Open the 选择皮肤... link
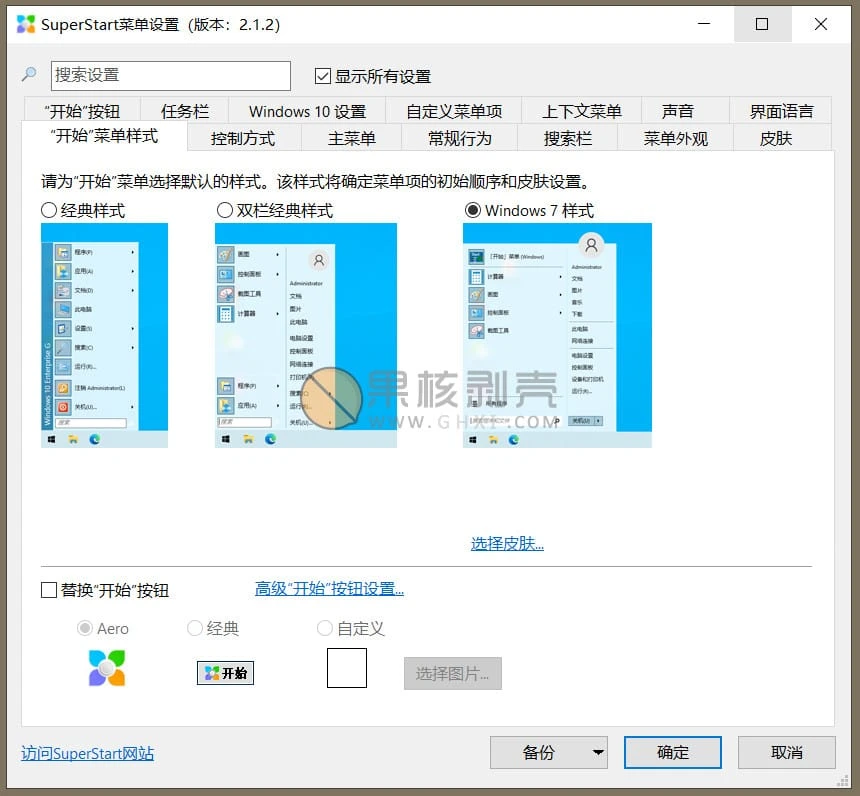Viewport: 860px width, 796px height. (507, 543)
